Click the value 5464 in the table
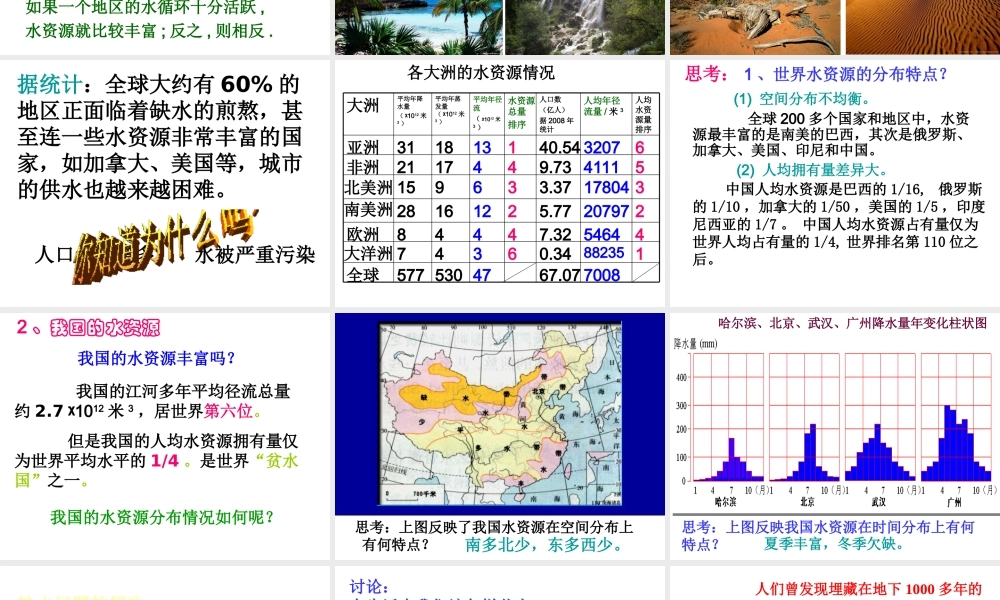Image resolution: width=1000 pixels, height=600 pixels. (601, 234)
